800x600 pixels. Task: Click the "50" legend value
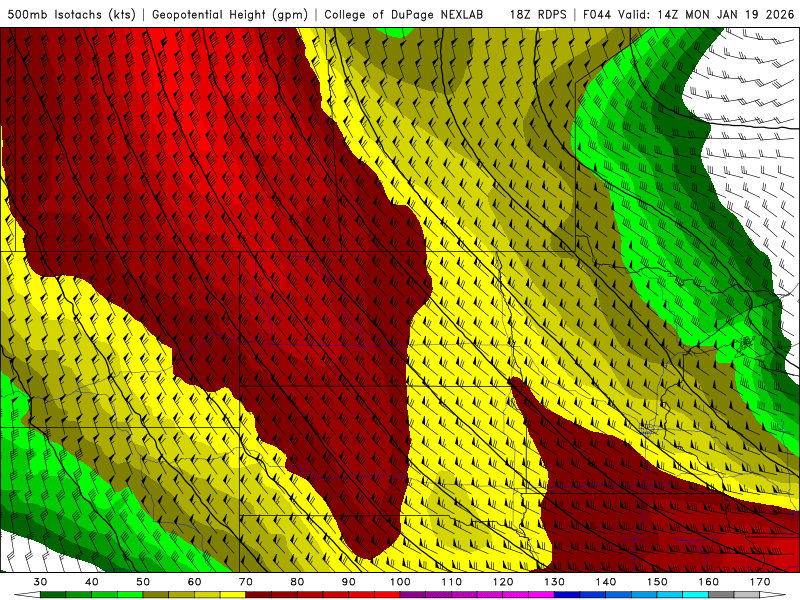click(143, 582)
